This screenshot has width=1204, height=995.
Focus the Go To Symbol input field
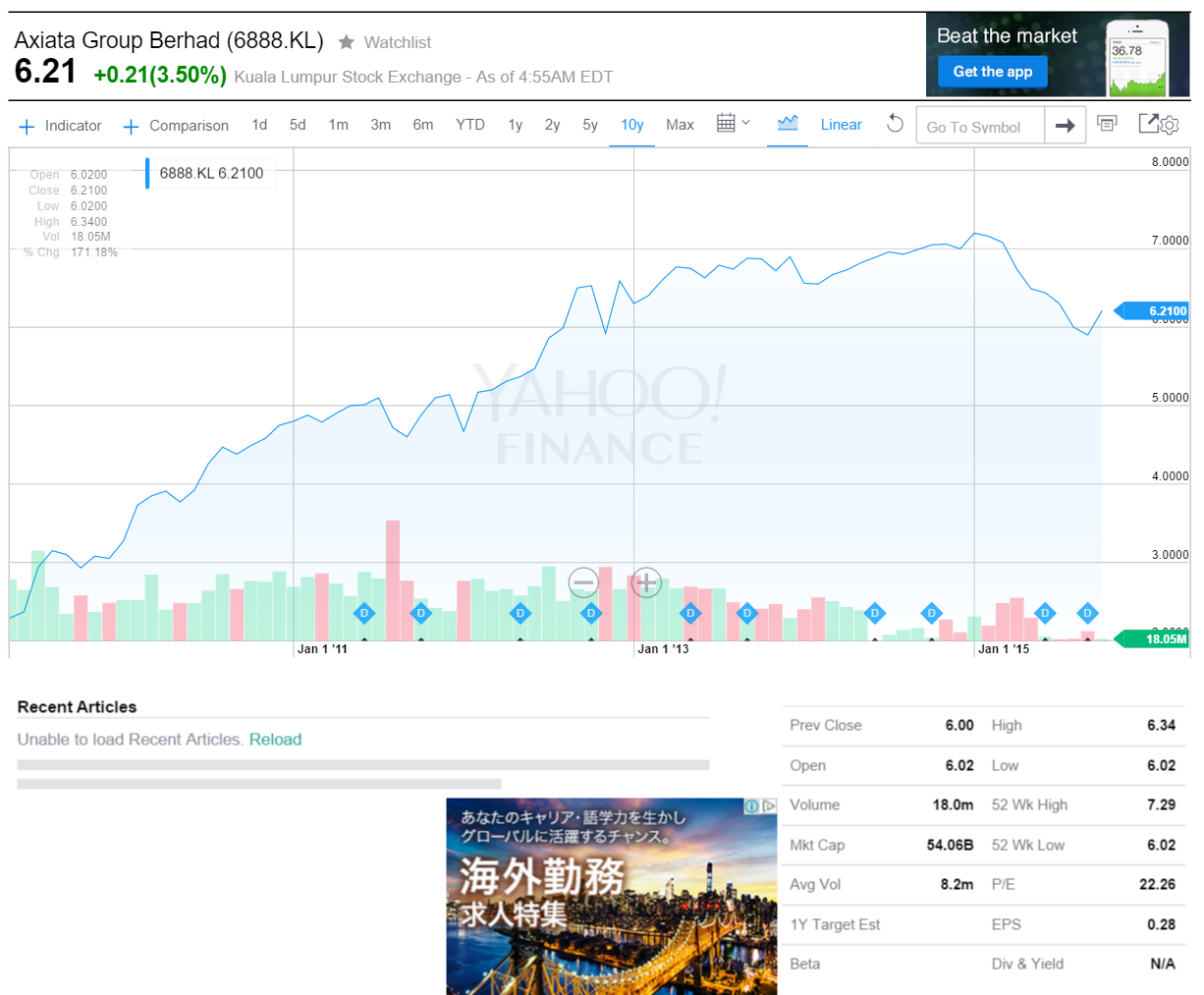coord(980,126)
